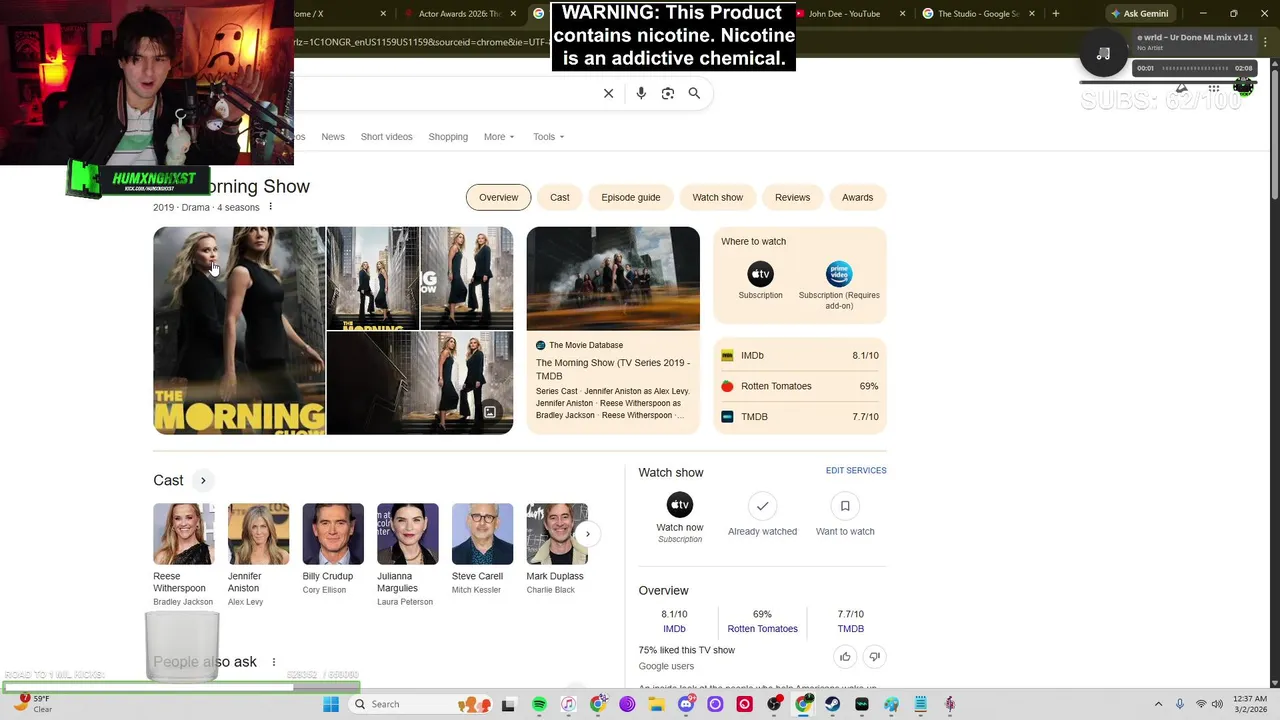
Task: Go to the Shopping search tab
Action: tap(448, 137)
